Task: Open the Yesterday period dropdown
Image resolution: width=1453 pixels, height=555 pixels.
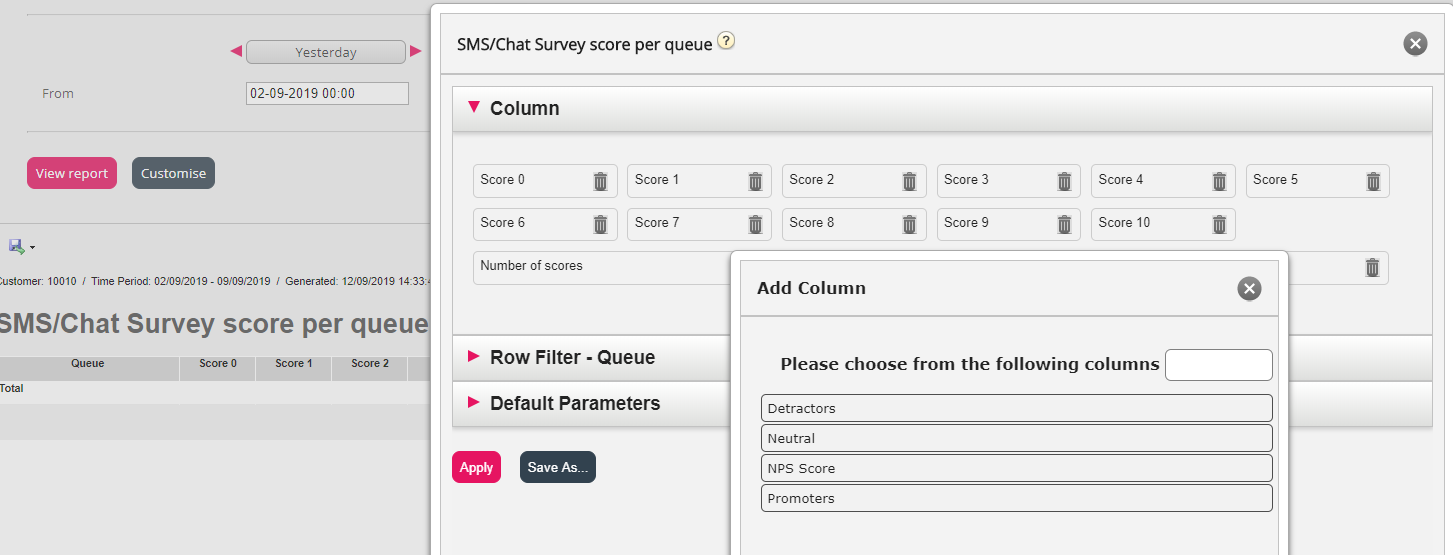Action: coord(326,52)
